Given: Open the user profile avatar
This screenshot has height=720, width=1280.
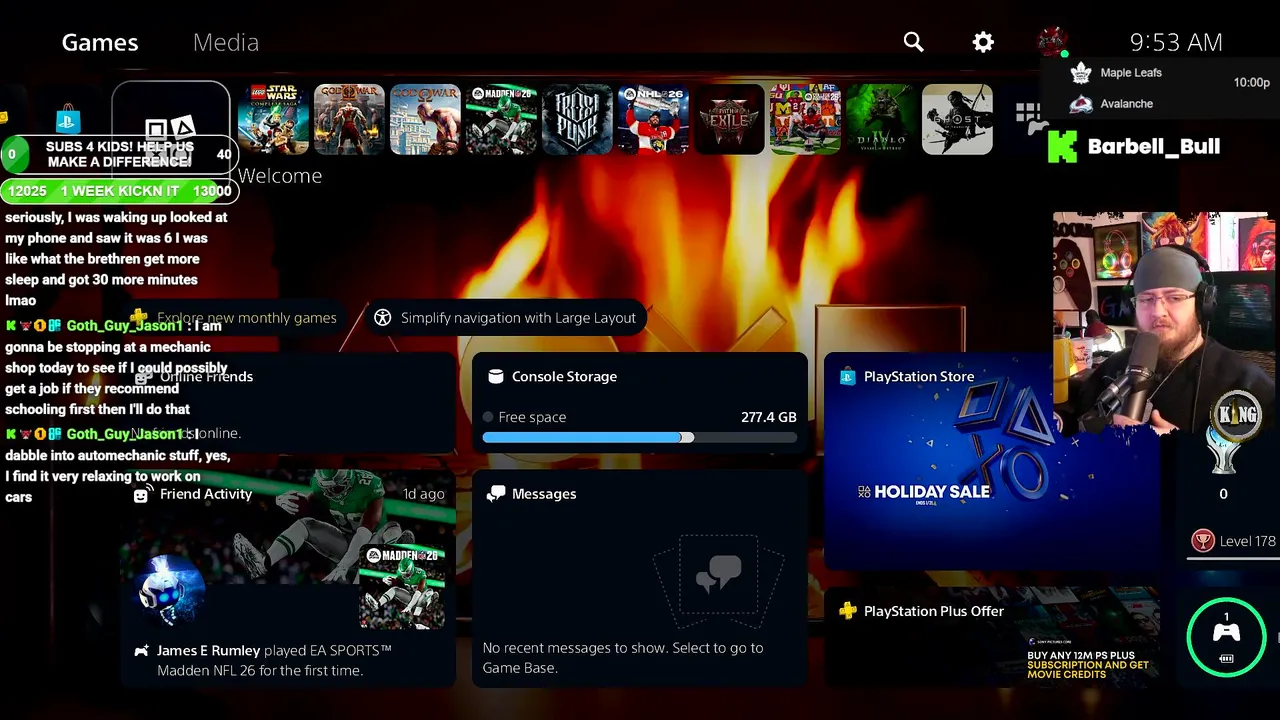Looking at the screenshot, I should pos(1052,42).
